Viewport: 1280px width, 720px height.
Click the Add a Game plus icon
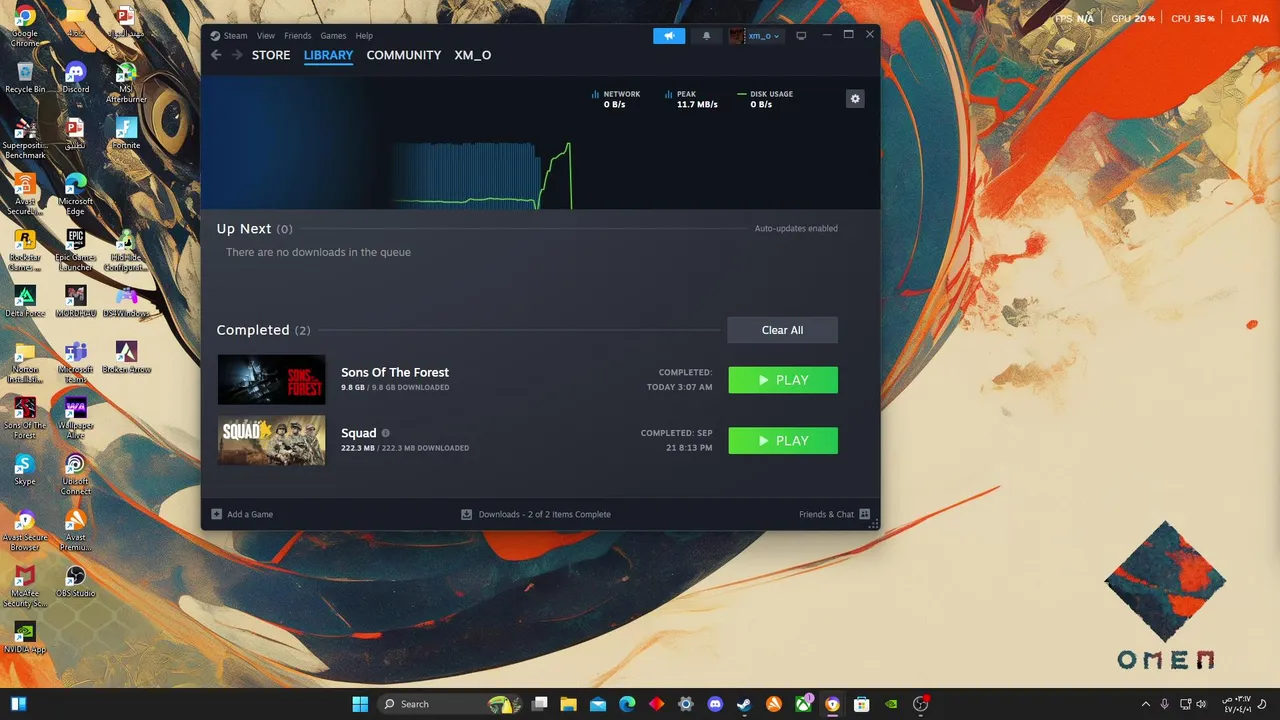click(x=217, y=514)
